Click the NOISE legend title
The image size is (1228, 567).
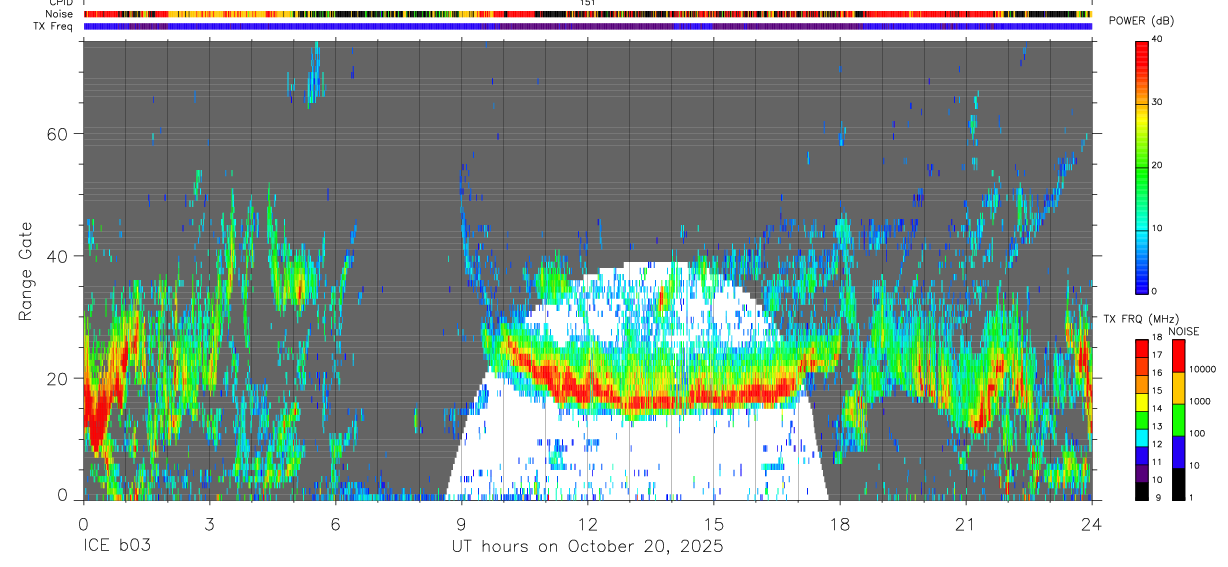tap(1184, 331)
